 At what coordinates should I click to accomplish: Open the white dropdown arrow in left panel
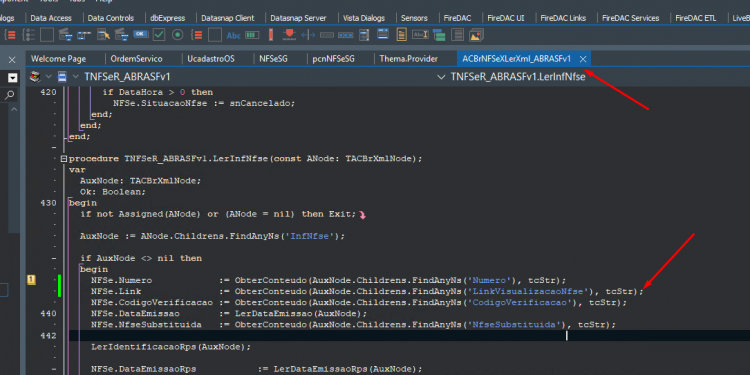[13, 78]
